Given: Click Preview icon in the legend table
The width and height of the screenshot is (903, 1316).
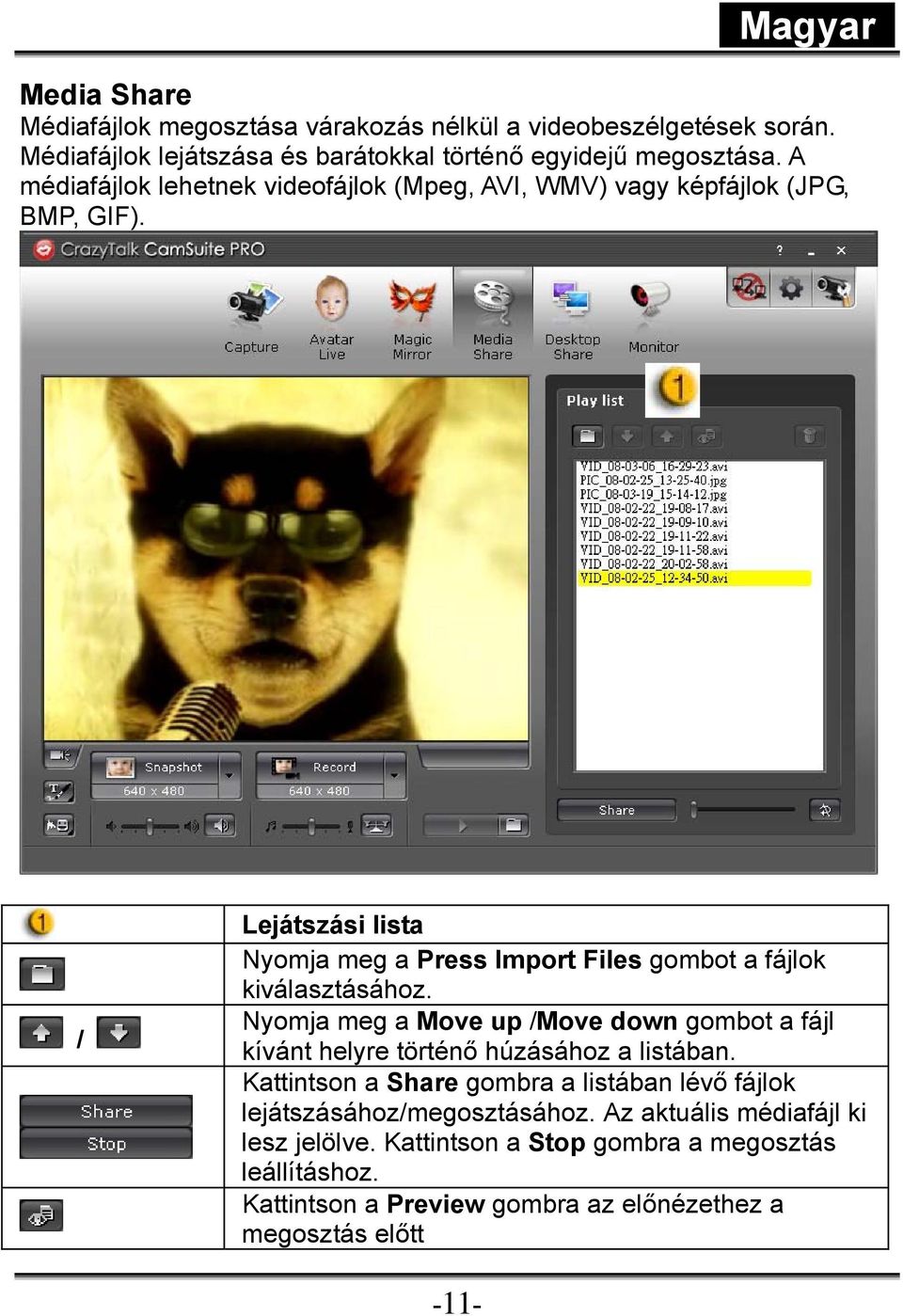Looking at the screenshot, I should pos(41,1215).
